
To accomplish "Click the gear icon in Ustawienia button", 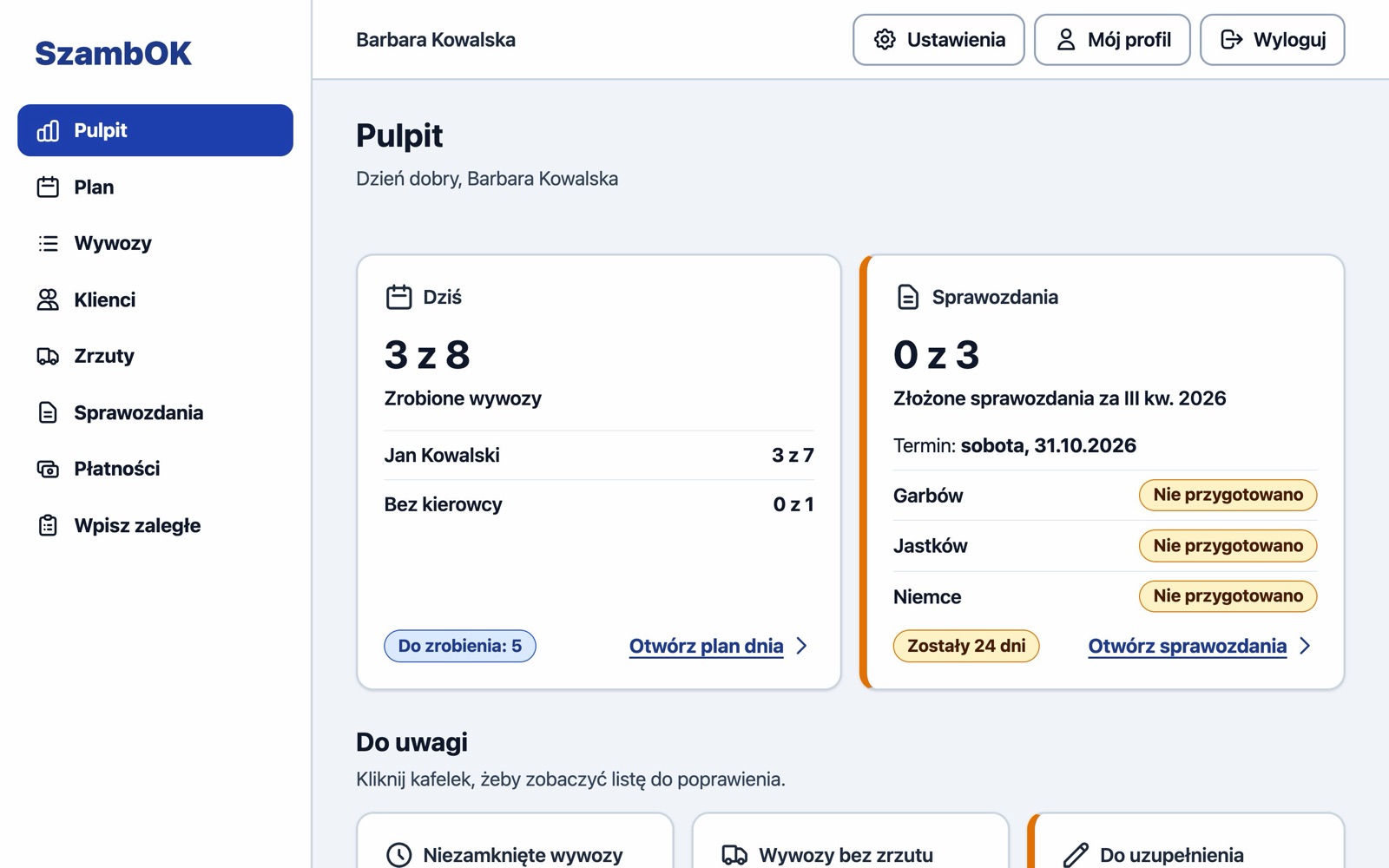I will click(x=885, y=39).
